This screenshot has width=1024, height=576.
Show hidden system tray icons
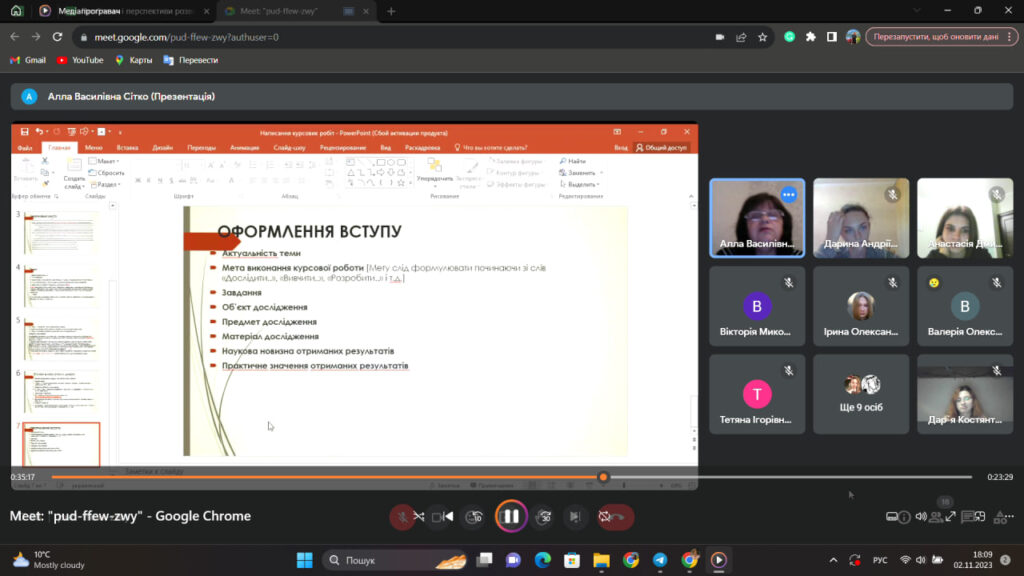(x=834, y=560)
